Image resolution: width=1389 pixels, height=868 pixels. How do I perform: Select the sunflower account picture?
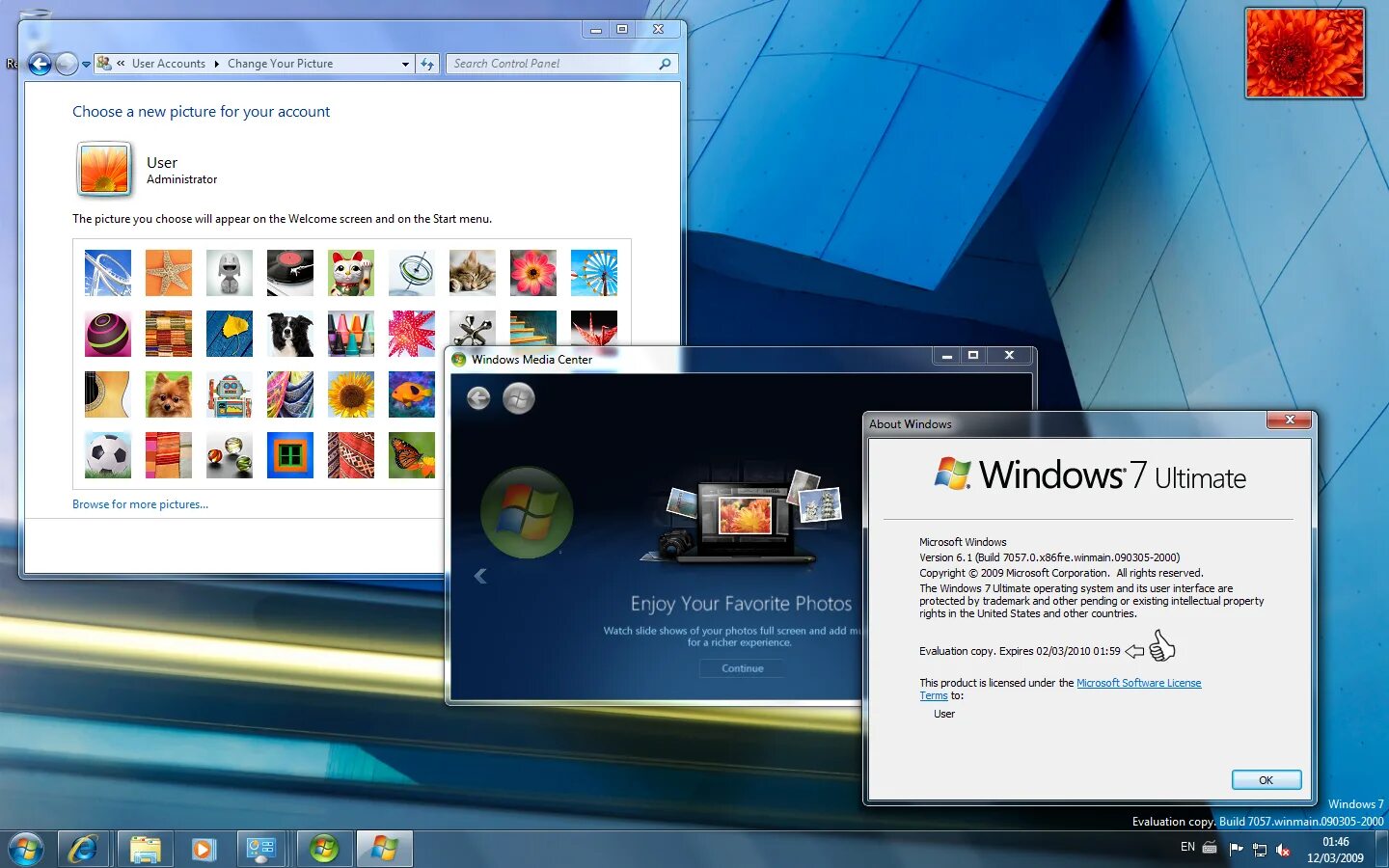(350, 394)
